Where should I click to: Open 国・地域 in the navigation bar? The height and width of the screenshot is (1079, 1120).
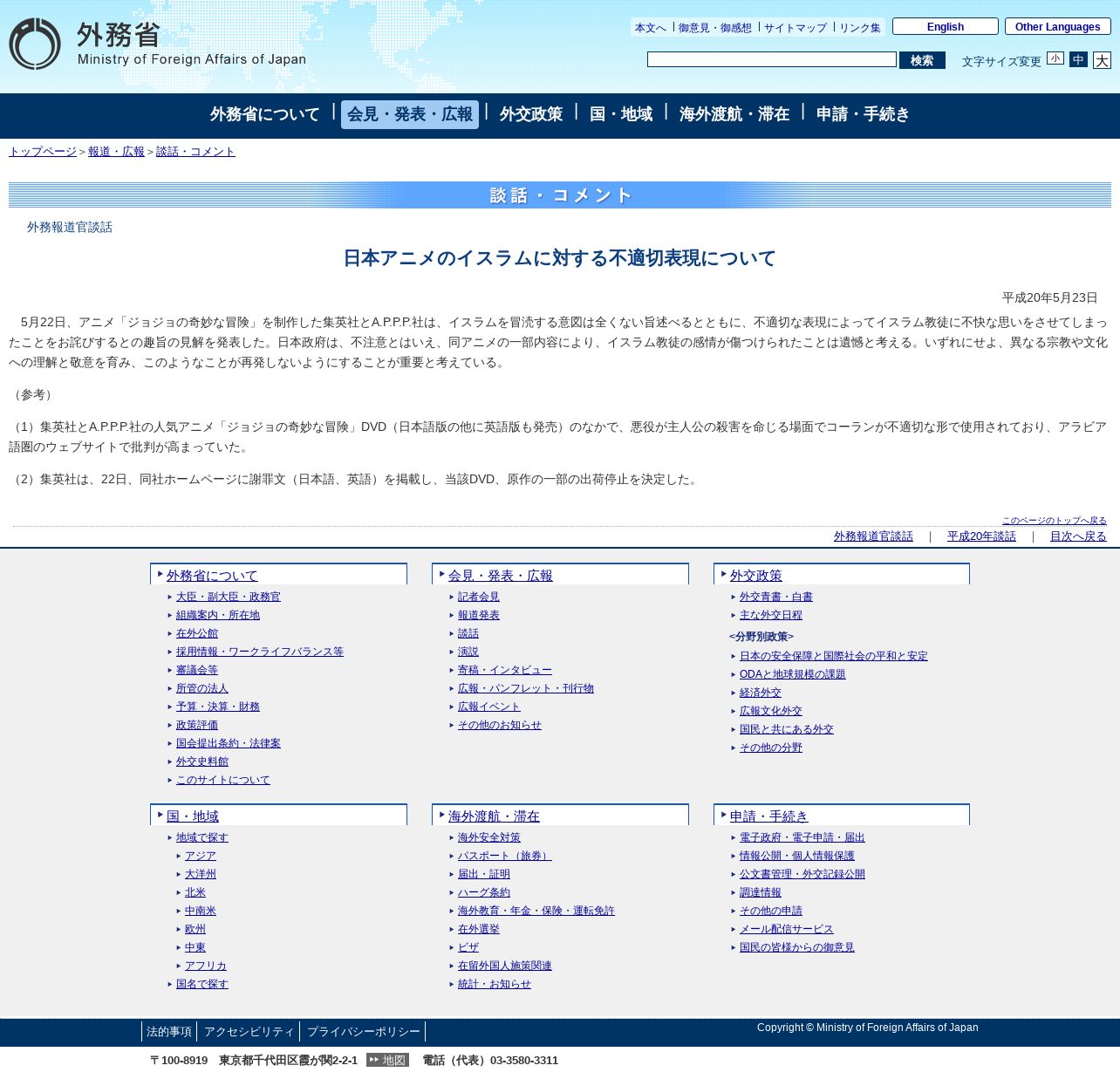621,114
